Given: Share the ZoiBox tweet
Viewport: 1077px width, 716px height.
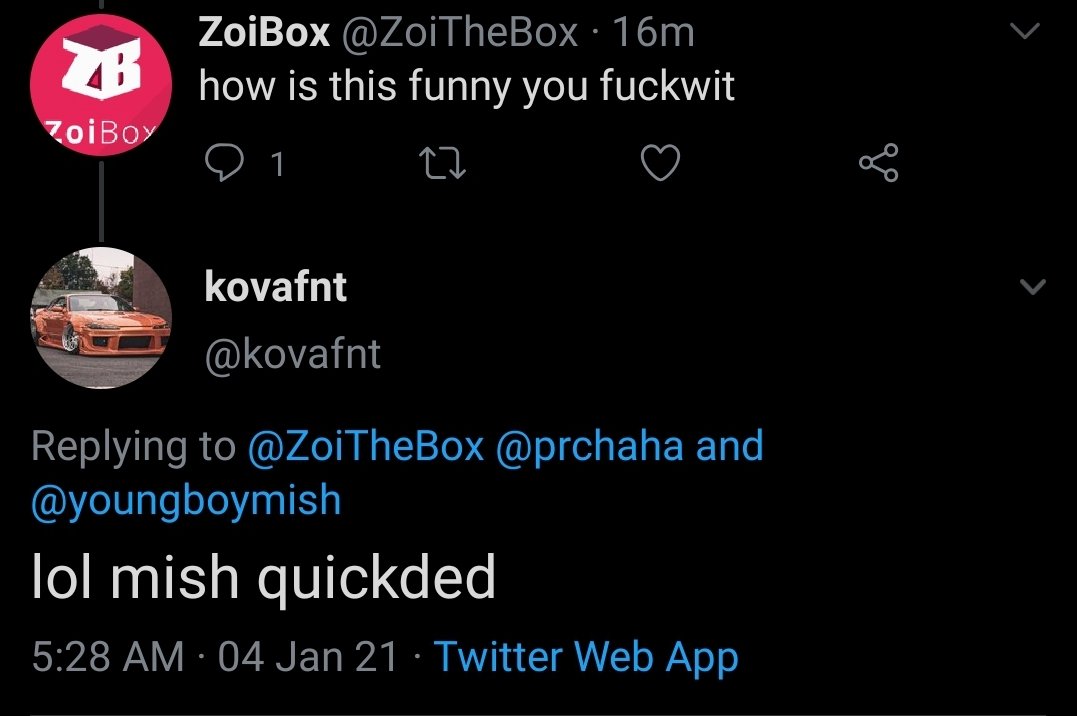Looking at the screenshot, I should [x=878, y=164].
